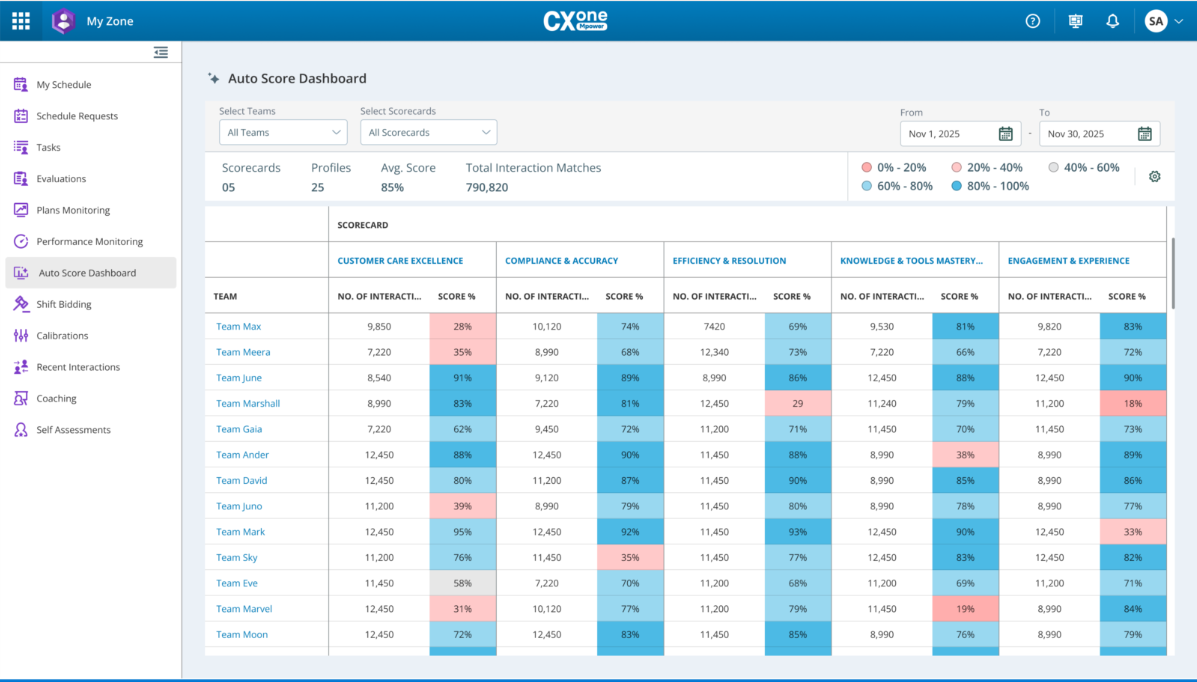1197x682 pixels.
Task: Open the To date calendar picker
Action: (x=1144, y=134)
